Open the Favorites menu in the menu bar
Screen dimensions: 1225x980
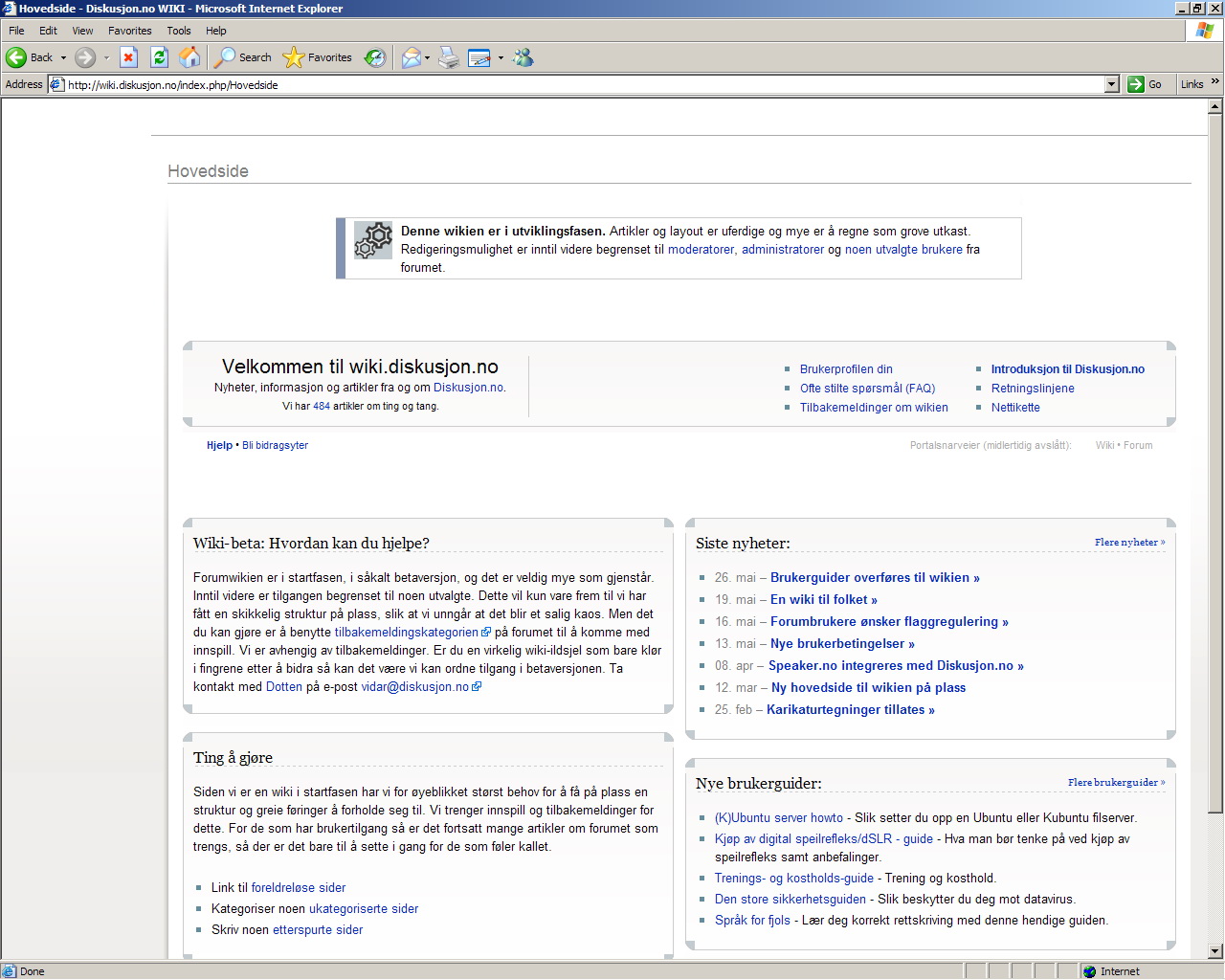(129, 31)
